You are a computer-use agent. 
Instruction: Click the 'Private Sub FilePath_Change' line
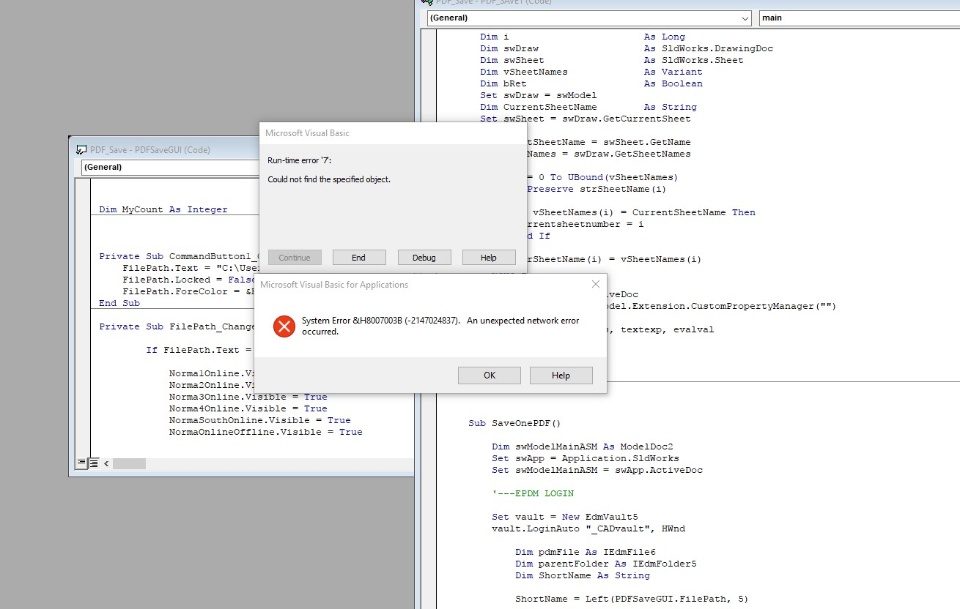(177, 326)
